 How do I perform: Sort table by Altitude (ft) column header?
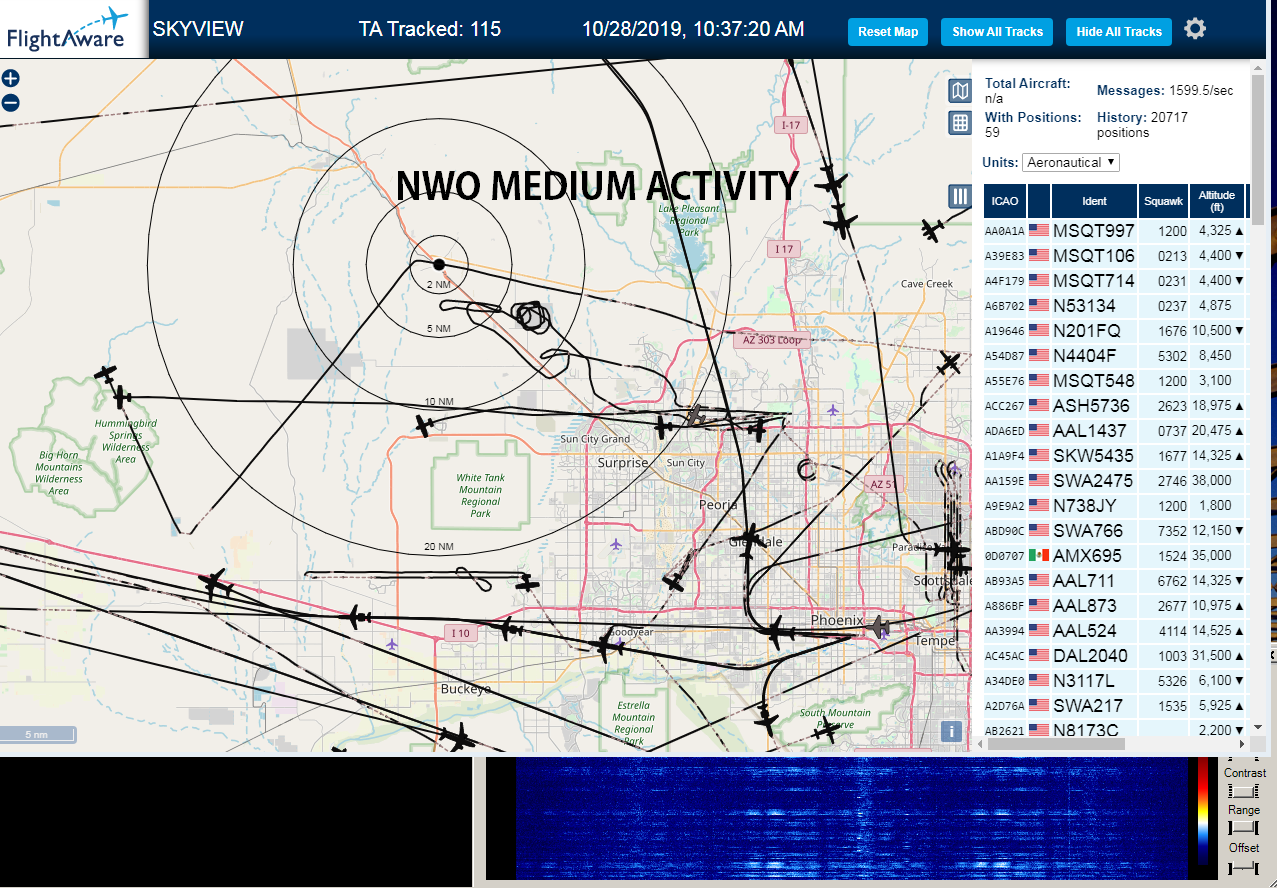[1217, 201]
